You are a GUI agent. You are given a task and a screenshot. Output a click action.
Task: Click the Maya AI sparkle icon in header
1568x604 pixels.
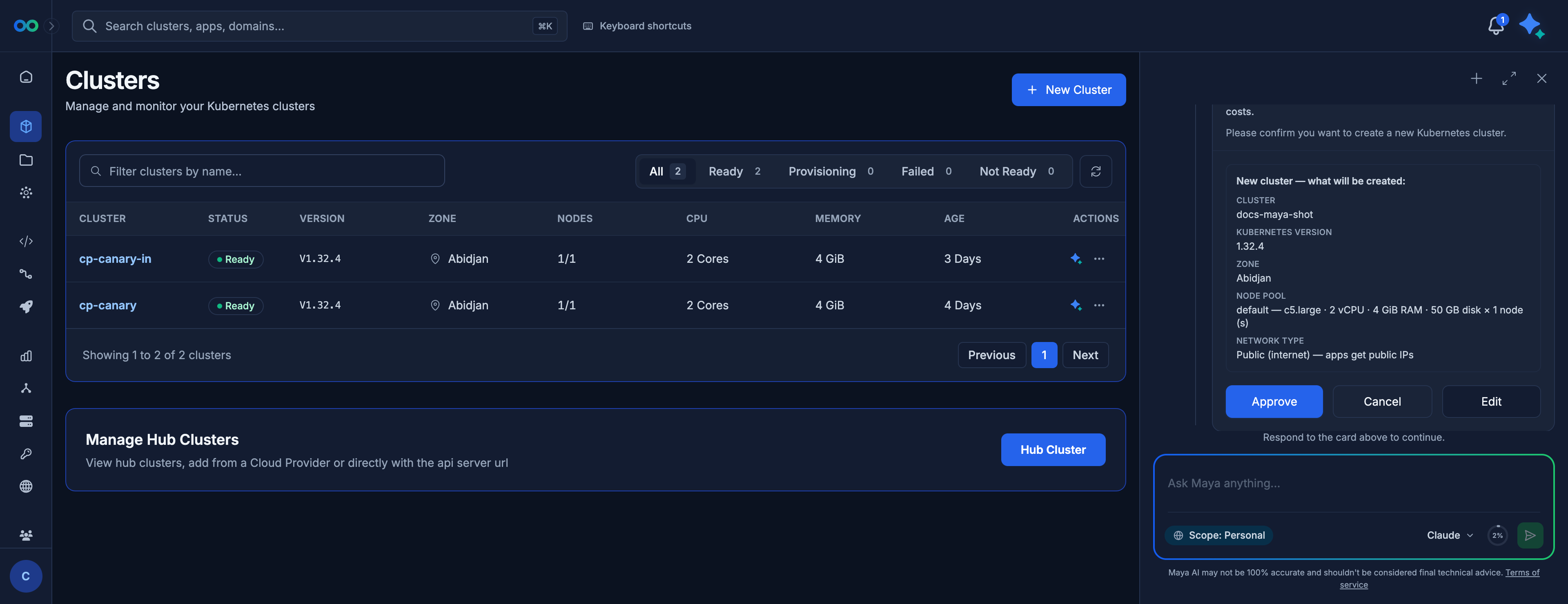[1531, 26]
